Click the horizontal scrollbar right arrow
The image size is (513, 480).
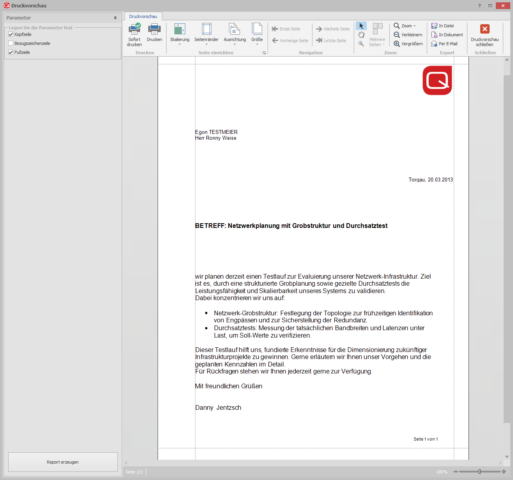(500, 463)
